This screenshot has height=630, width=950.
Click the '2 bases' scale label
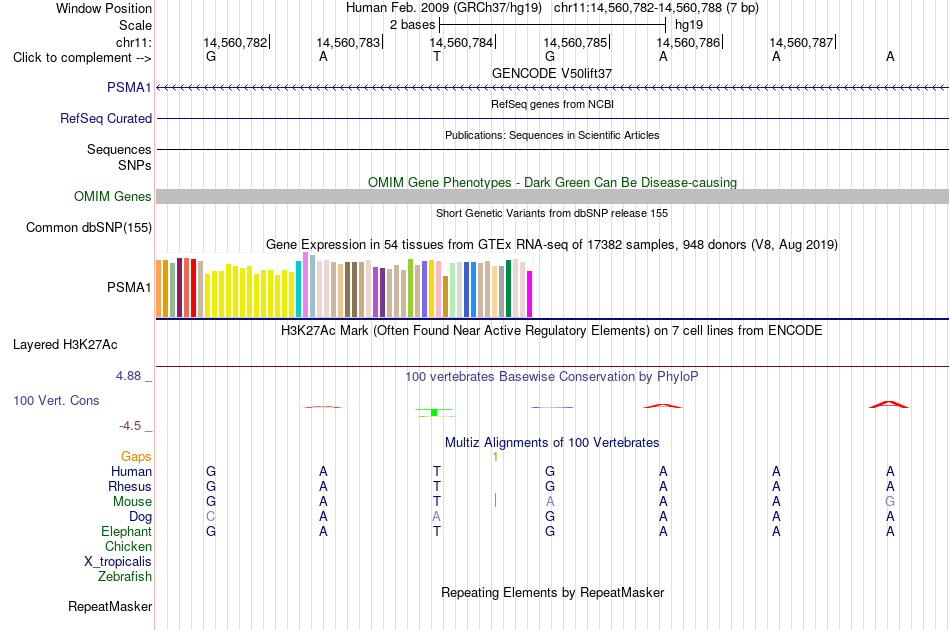(412, 25)
